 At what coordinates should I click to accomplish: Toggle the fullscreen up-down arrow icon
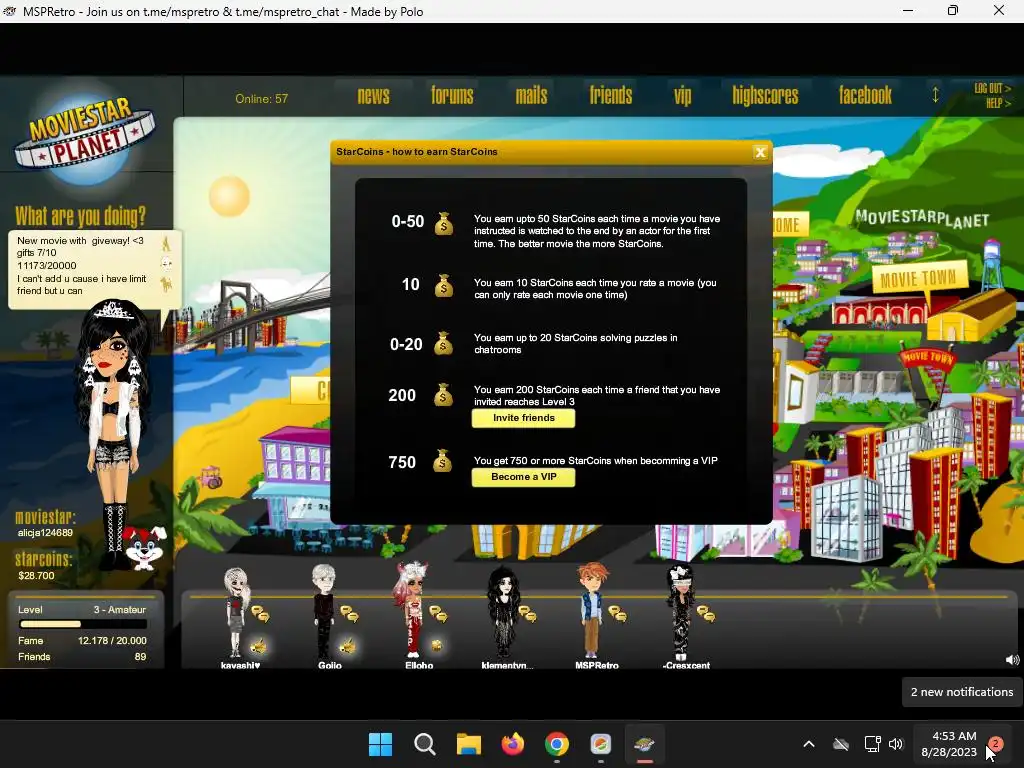(935, 95)
